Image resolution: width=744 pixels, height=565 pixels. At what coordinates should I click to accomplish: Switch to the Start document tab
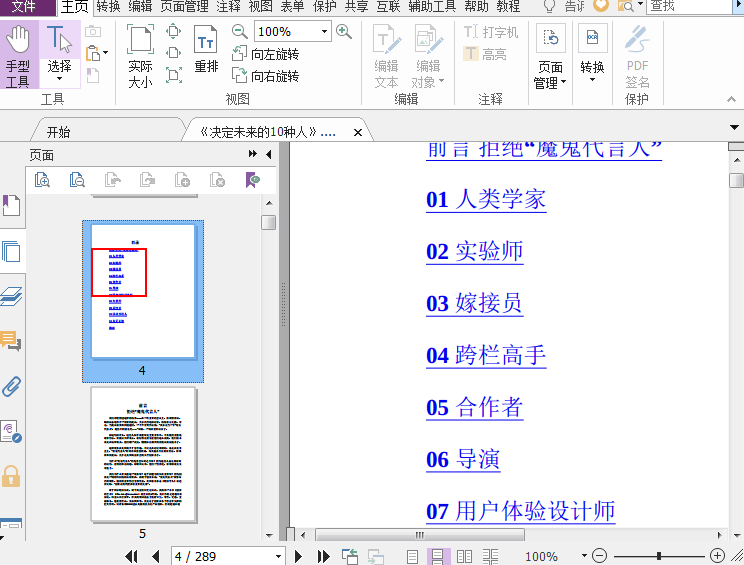point(58,132)
